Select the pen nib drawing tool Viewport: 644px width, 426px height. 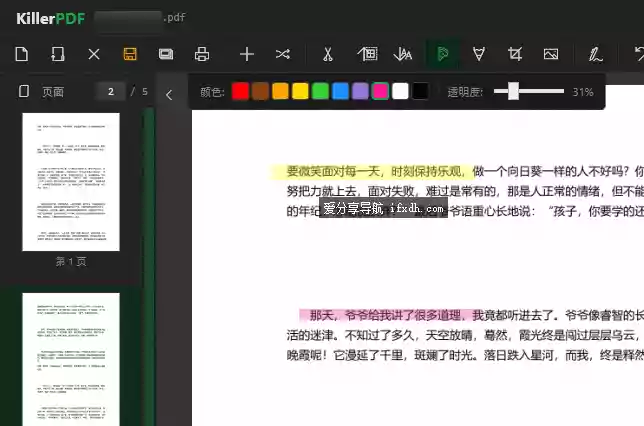[479, 54]
